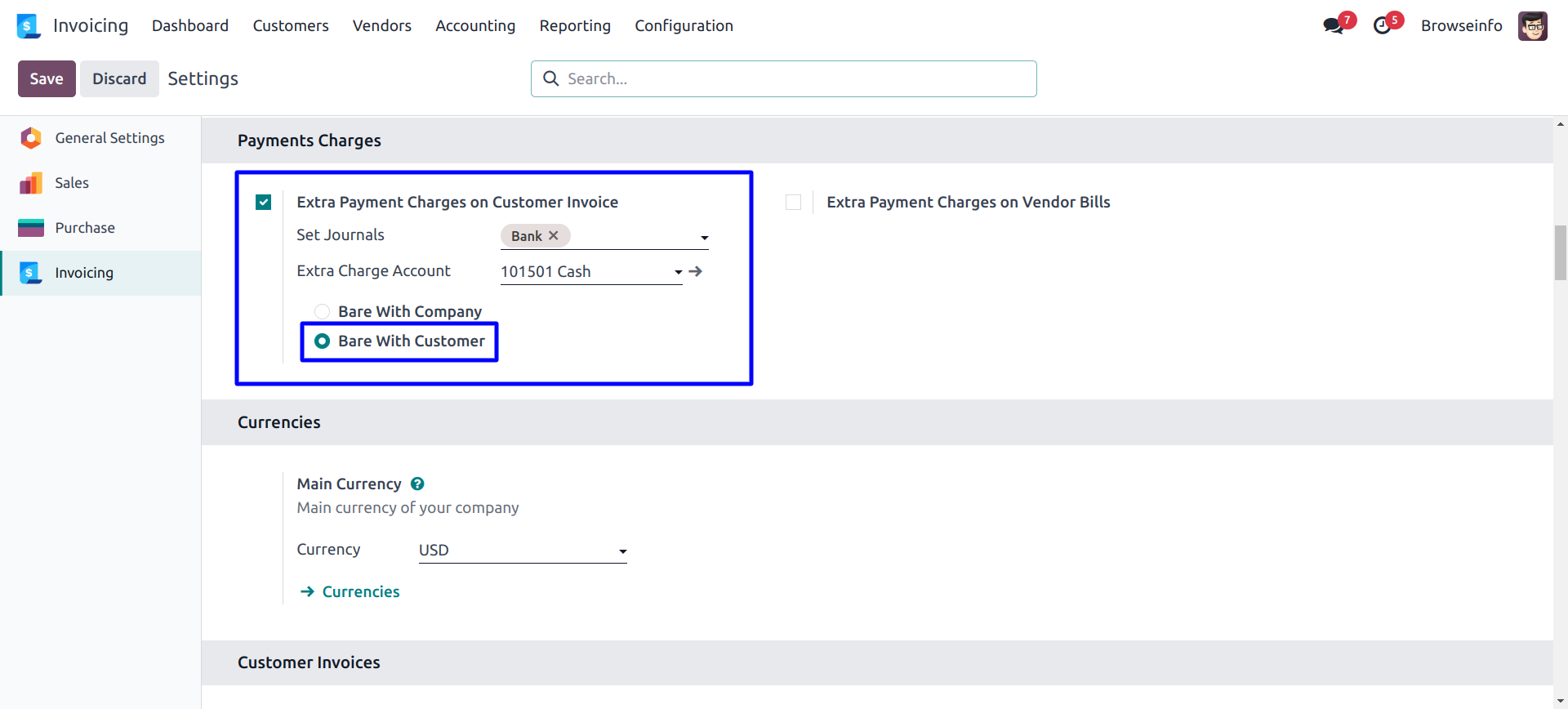1568x709 pixels.
Task: Expand the Extra Charge Account dropdown
Action: (x=678, y=272)
